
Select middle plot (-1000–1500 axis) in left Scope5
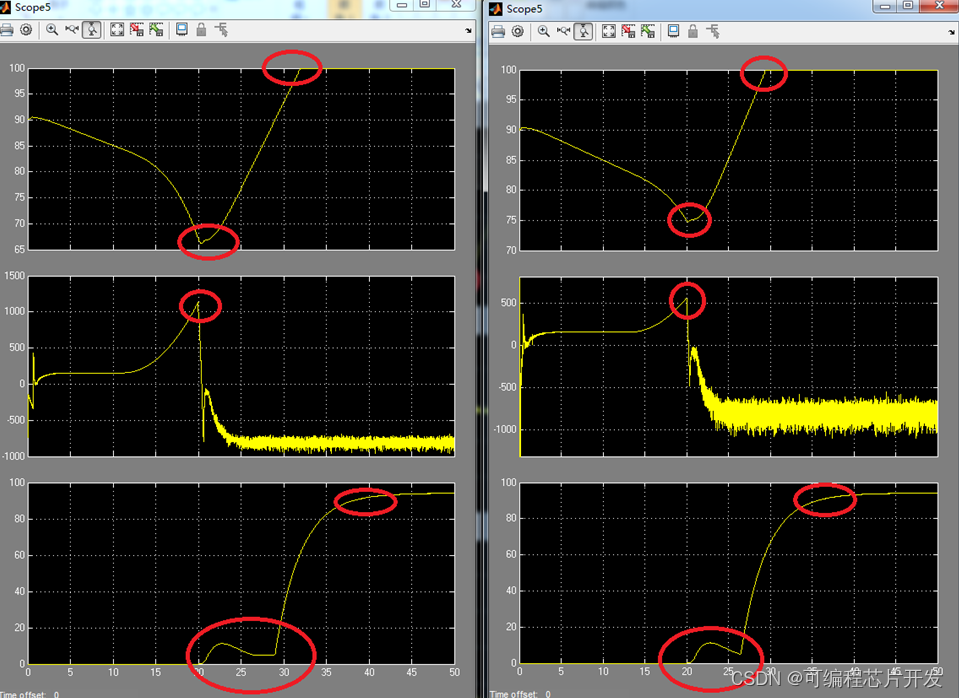(x=242, y=366)
